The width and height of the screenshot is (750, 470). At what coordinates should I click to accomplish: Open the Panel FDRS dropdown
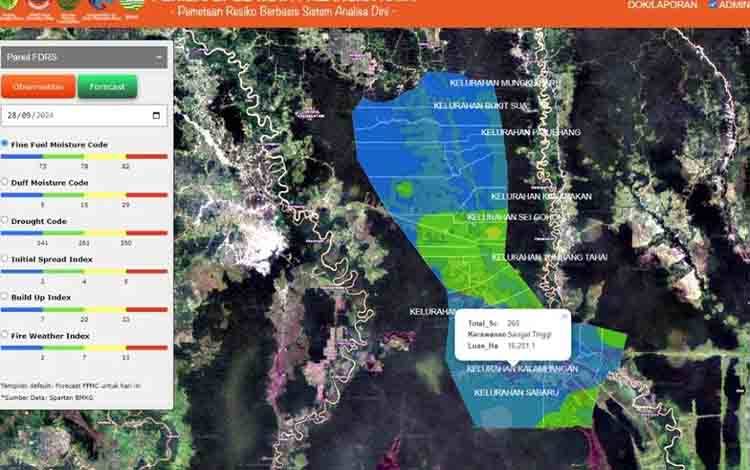pos(84,57)
